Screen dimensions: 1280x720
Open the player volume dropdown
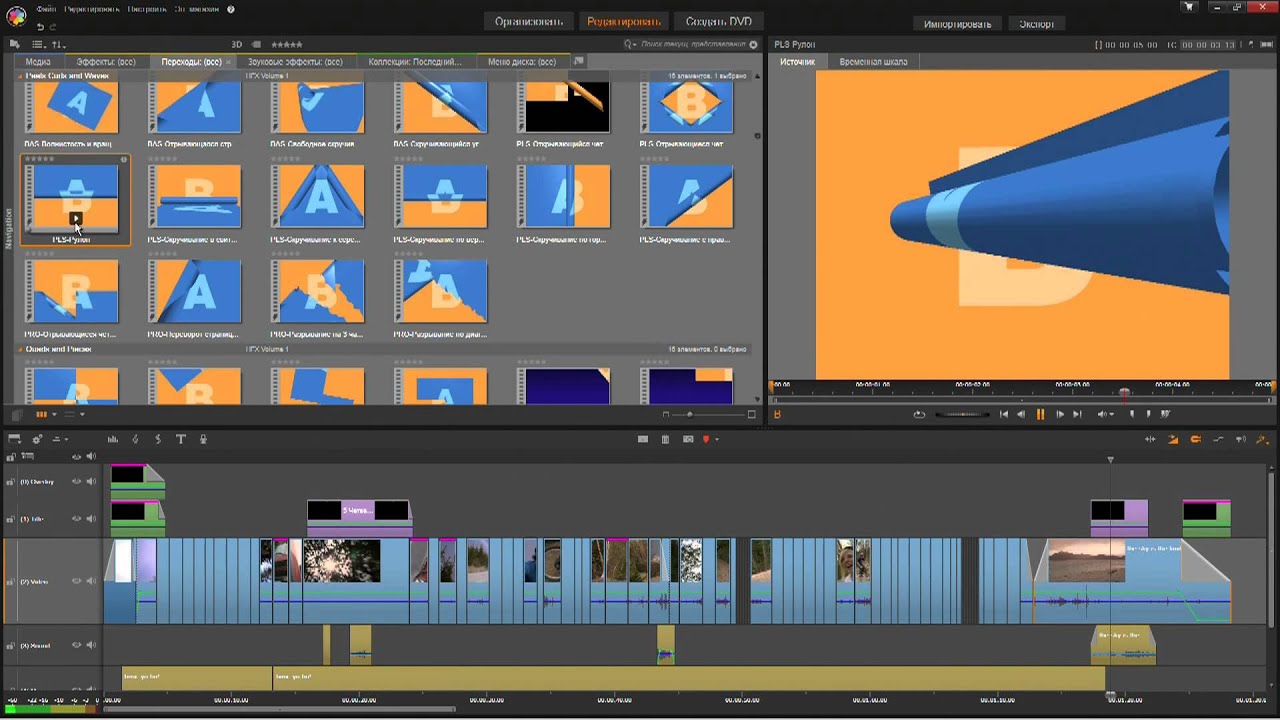[x=1104, y=414]
